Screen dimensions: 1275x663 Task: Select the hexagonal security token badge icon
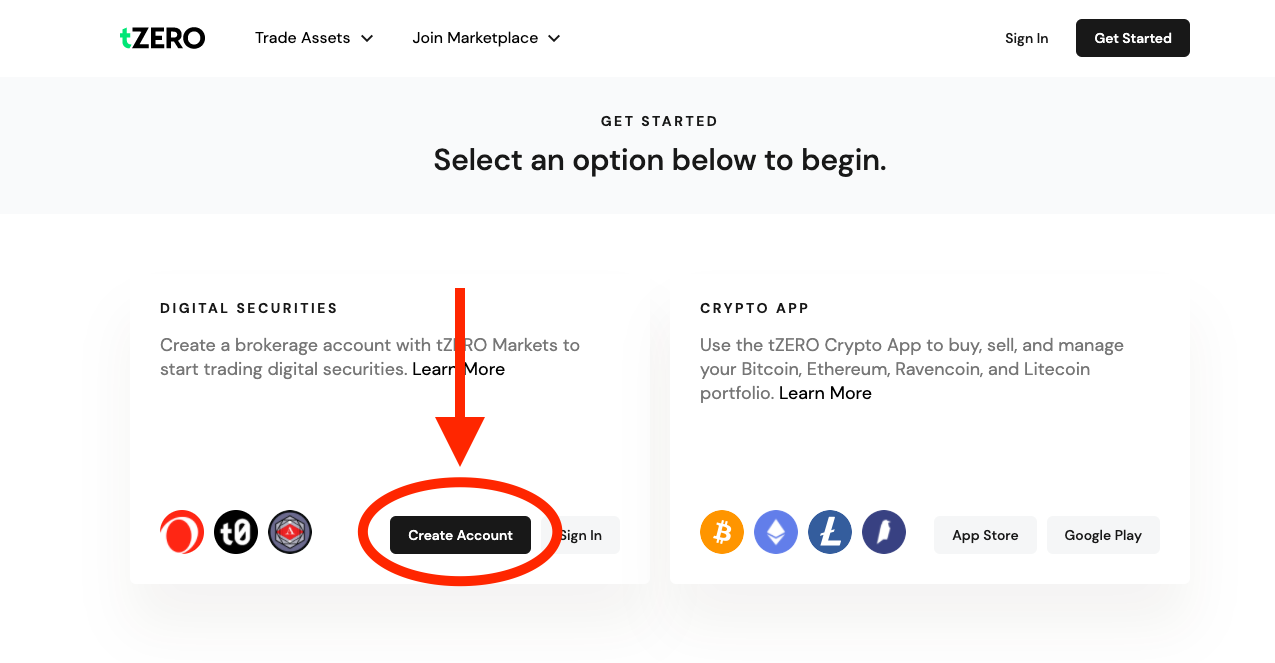click(290, 531)
